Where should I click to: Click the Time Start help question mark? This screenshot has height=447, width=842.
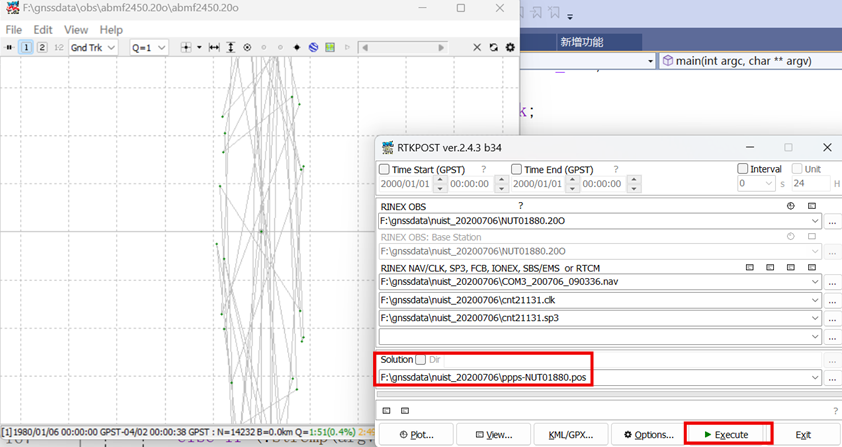pos(483,169)
